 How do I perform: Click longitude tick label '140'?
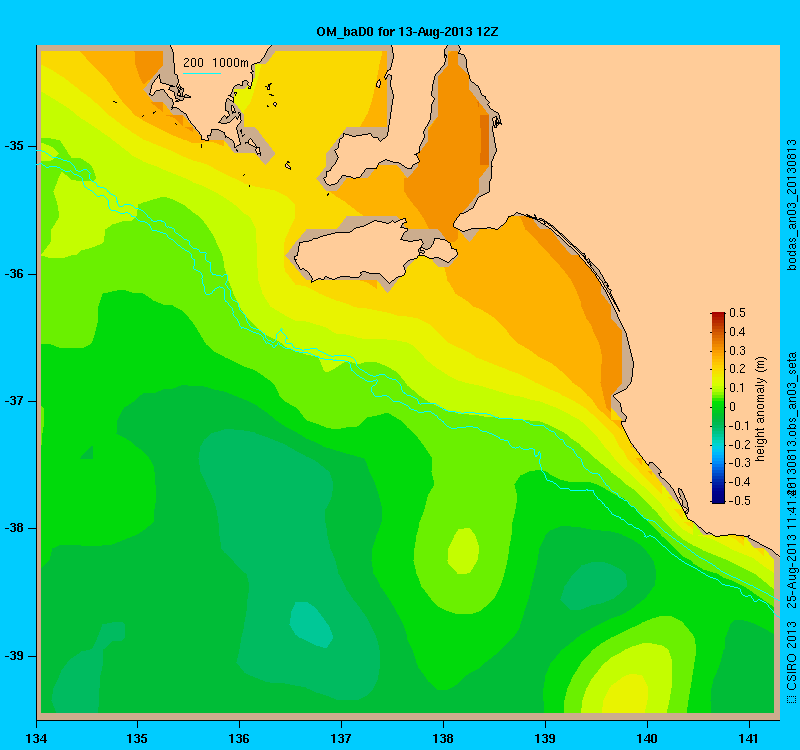[x=647, y=739]
